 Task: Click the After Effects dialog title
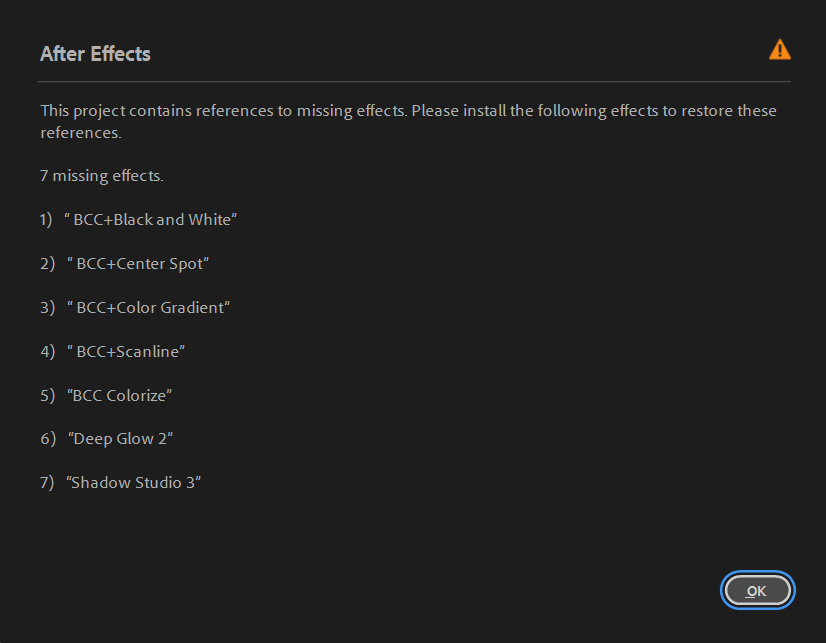95,54
